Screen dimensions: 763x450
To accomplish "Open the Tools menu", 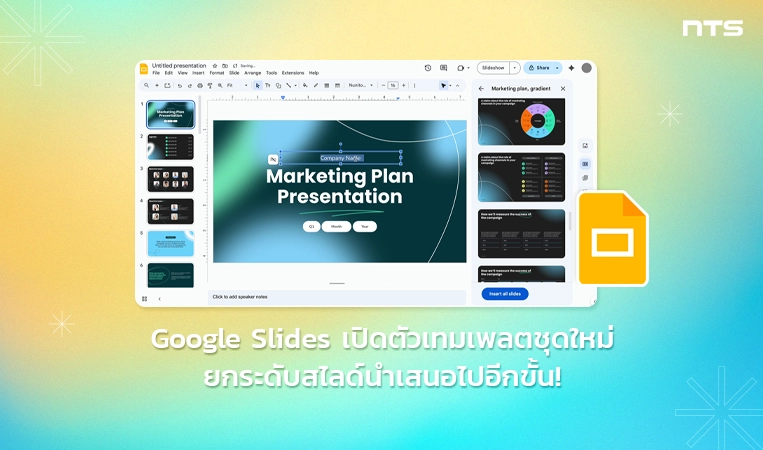I will [x=272, y=73].
